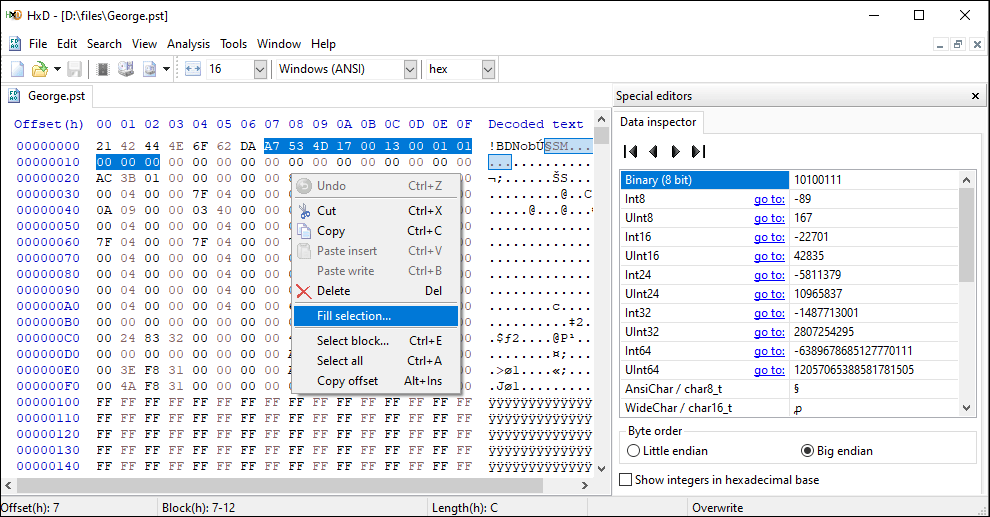The height and width of the screenshot is (517, 990).
Task: Click the bytes-per-row width icon
Action: 193,69
